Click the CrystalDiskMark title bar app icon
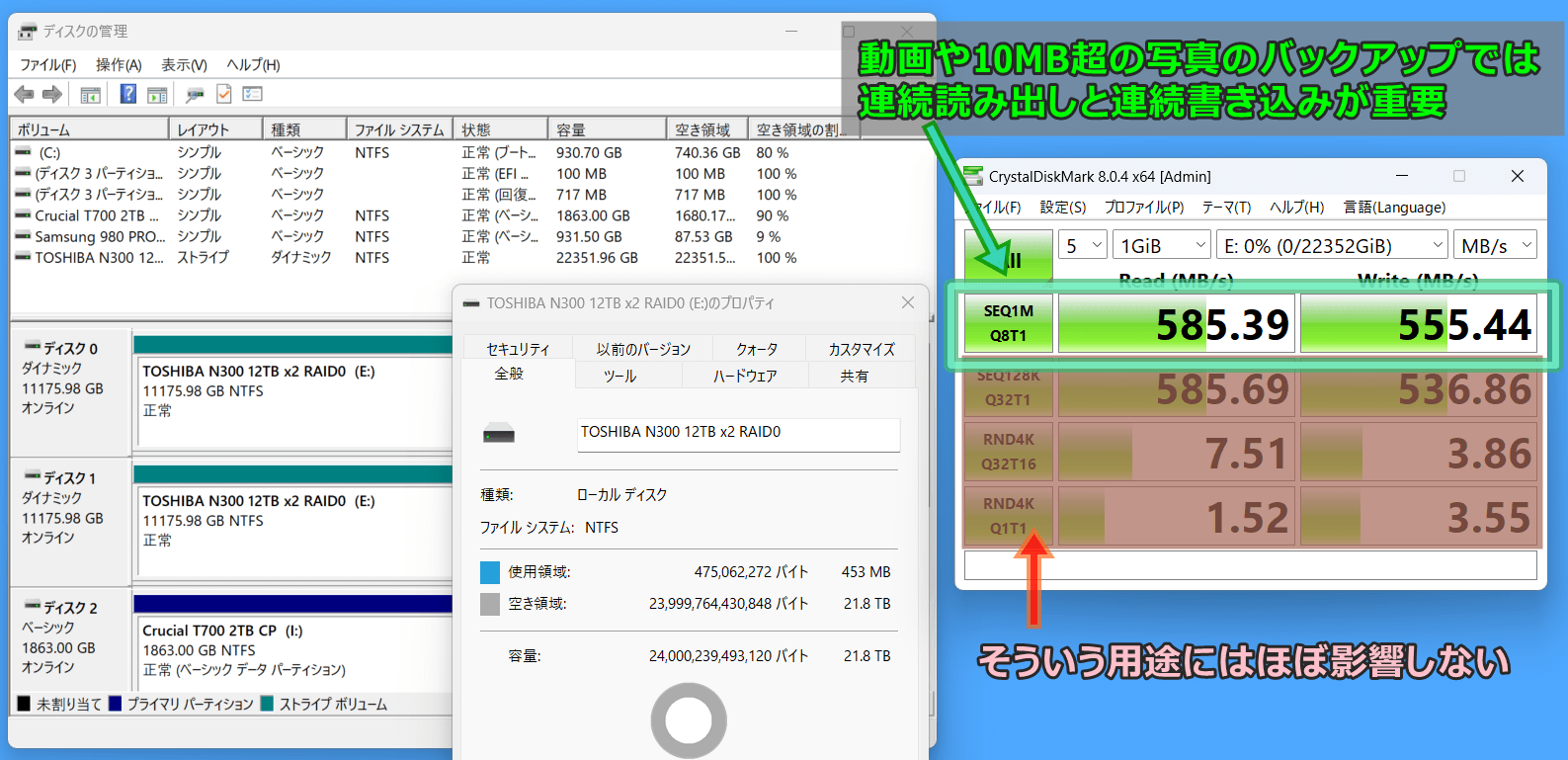The image size is (1568, 760). [x=973, y=176]
